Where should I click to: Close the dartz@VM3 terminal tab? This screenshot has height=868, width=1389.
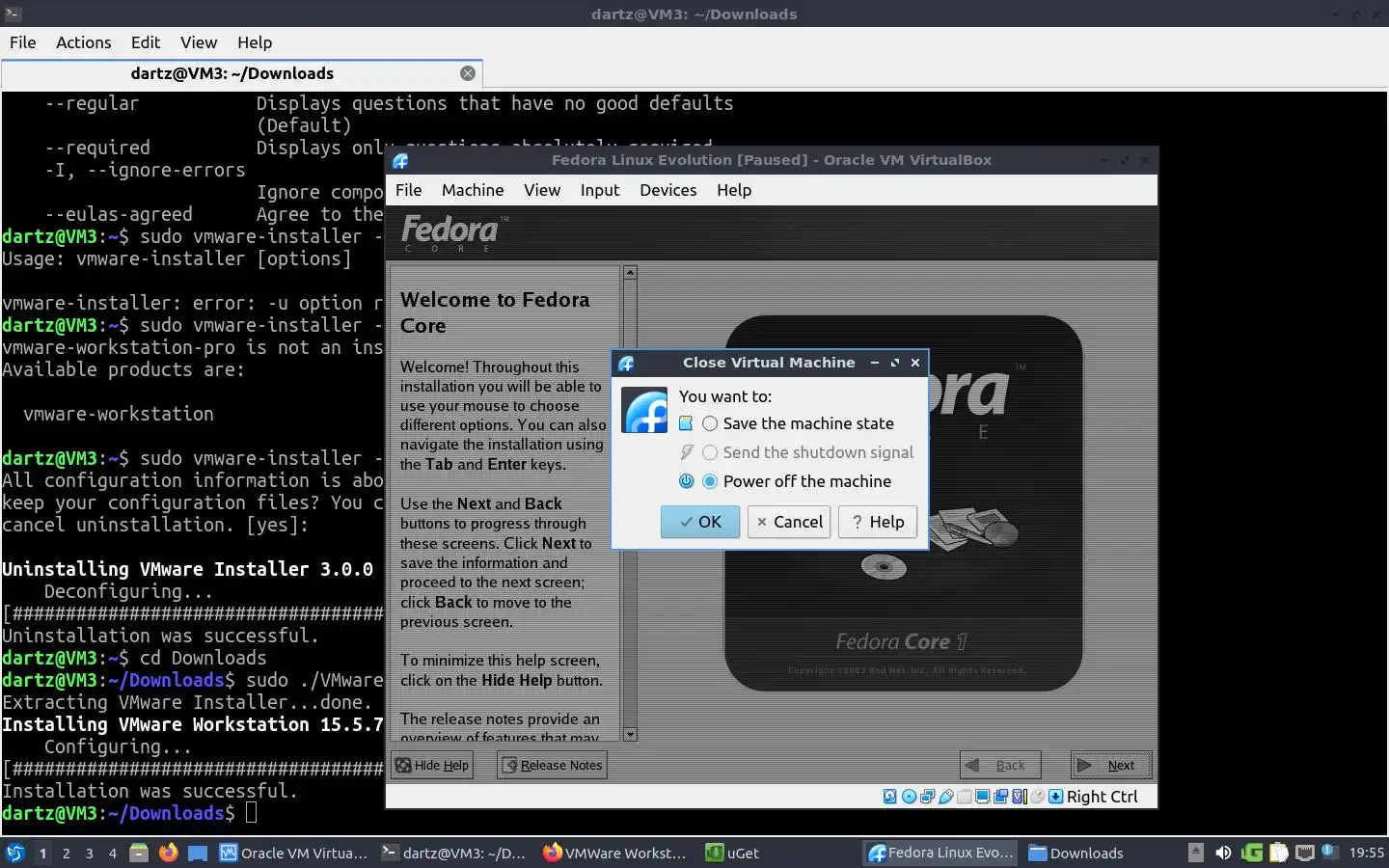pos(468,73)
